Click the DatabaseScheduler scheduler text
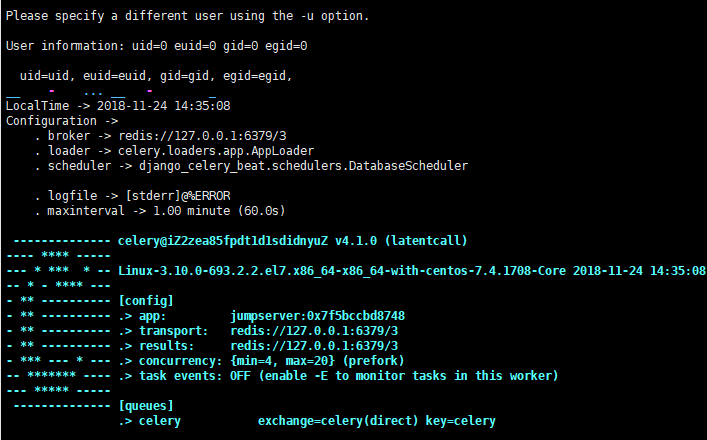Screen dimensions: 707x440 click(300, 166)
